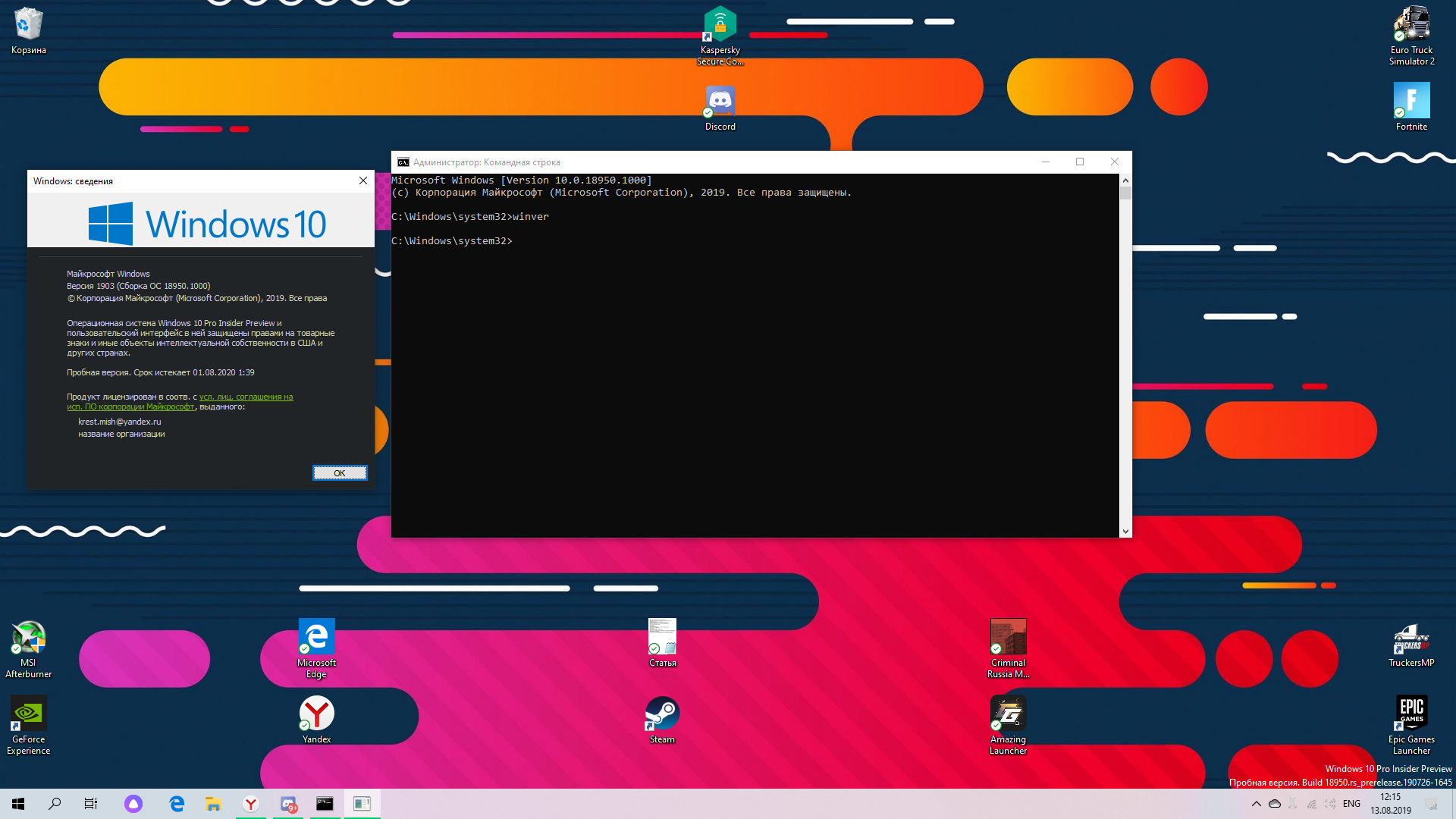The height and width of the screenshot is (819, 1456).
Task: Open the license terms link (усл. лиц. соглашения)
Action: click(246, 397)
